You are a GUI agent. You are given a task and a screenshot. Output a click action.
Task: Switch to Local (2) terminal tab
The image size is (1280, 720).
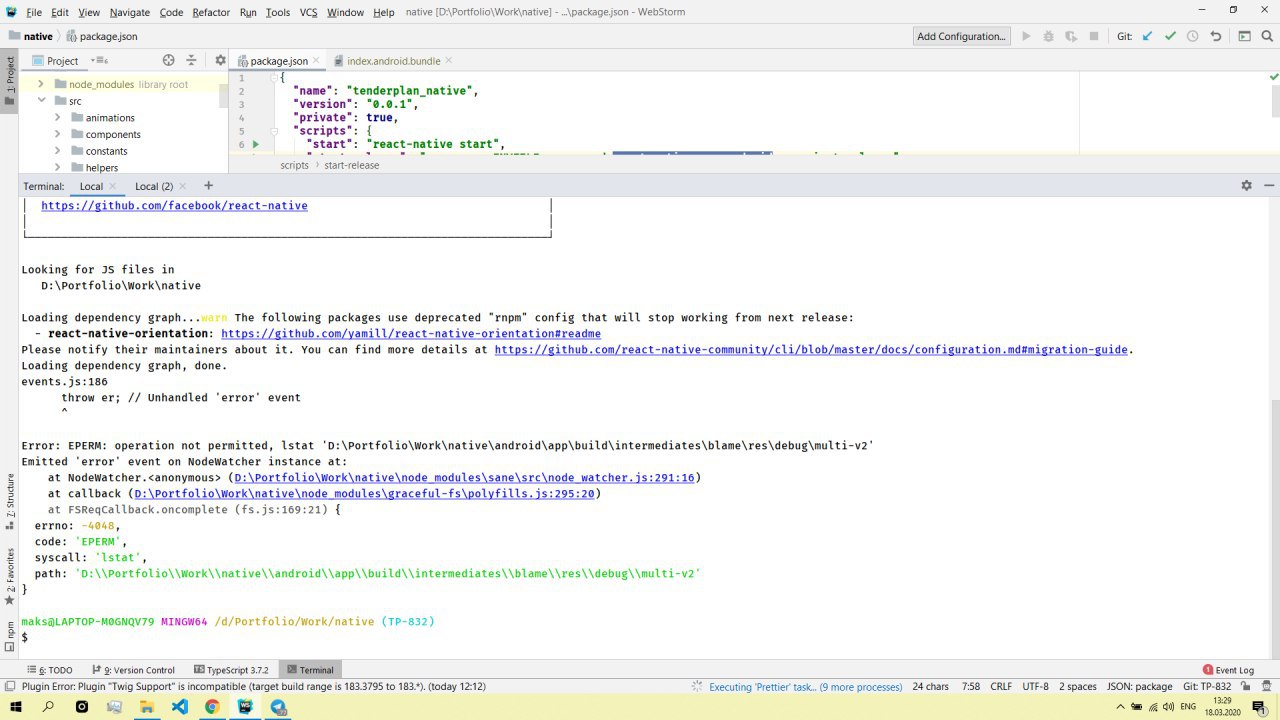(x=154, y=186)
